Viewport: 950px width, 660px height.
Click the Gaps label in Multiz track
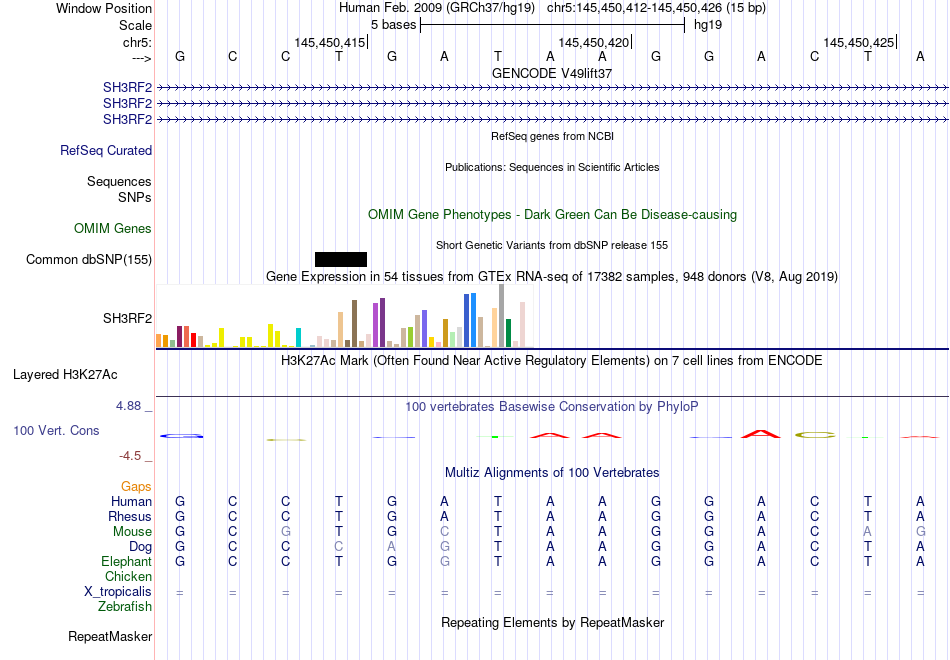coord(136,486)
